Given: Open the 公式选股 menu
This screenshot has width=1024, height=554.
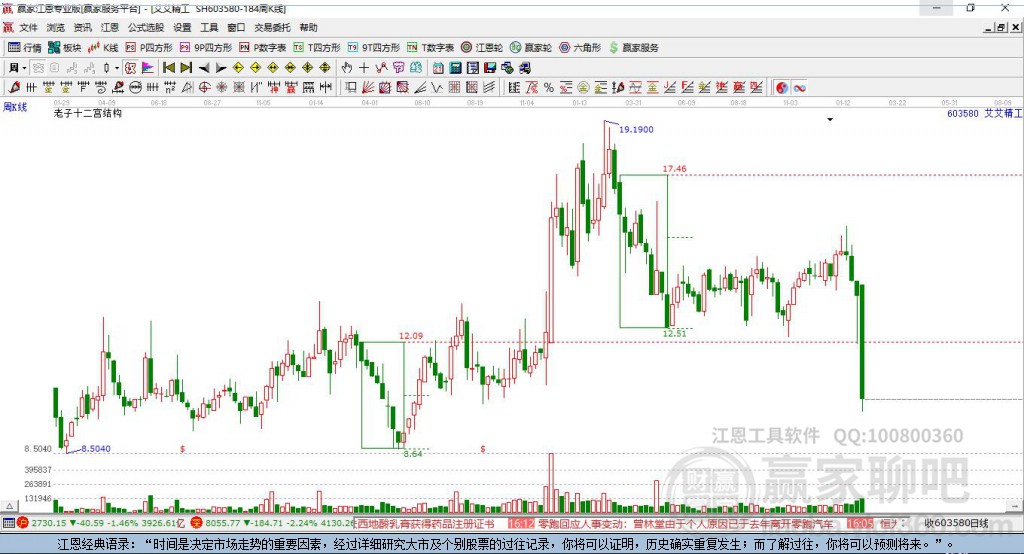Looking at the screenshot, I should pos(146,27).
